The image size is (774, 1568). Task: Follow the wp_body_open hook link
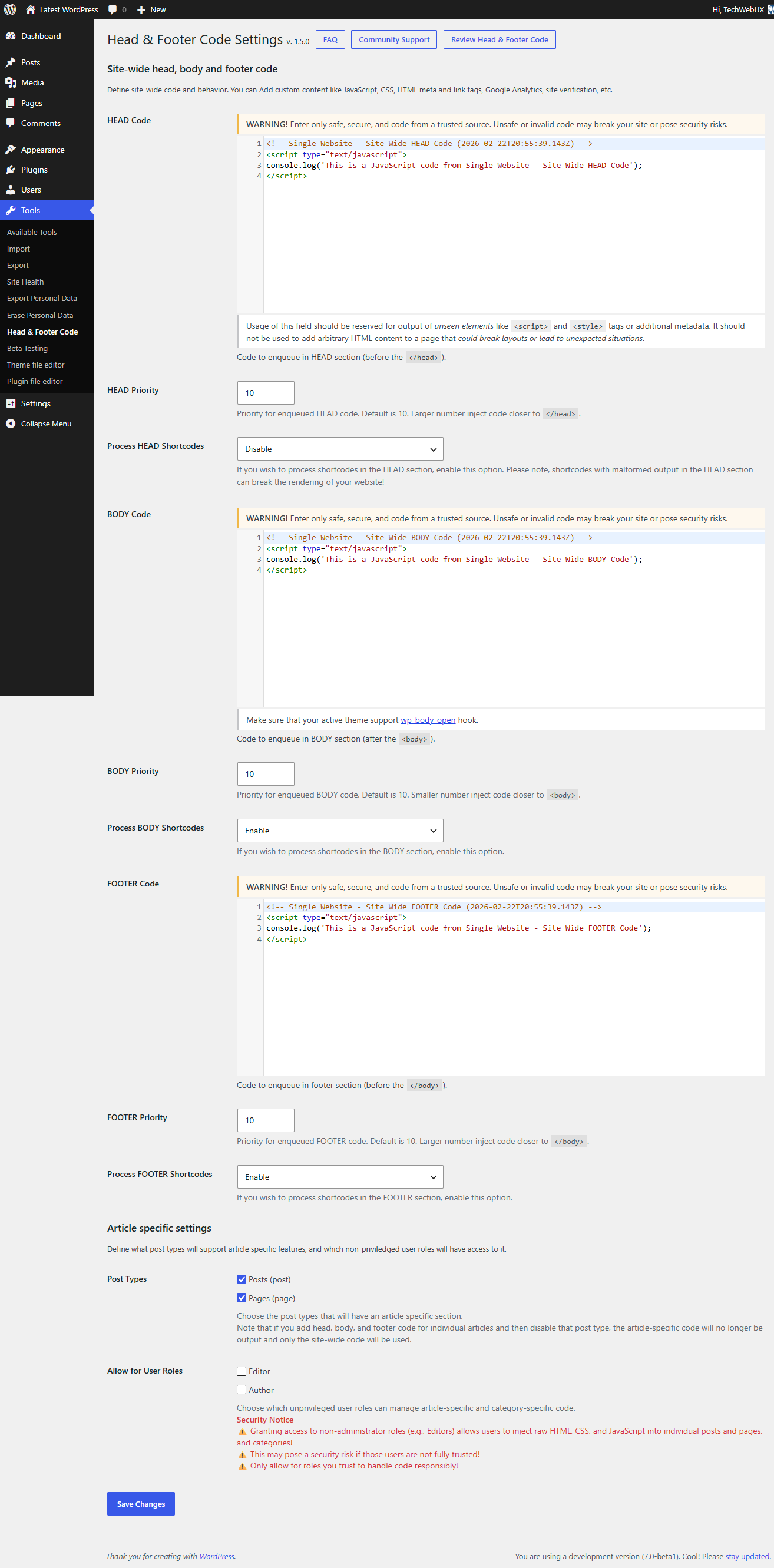click(x=427, y=719)
